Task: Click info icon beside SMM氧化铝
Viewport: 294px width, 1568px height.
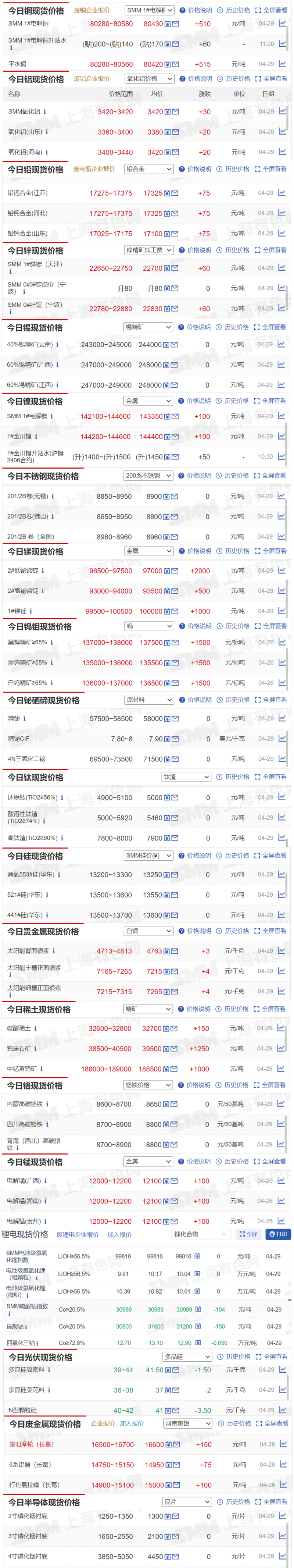Action: coord(44,111)
